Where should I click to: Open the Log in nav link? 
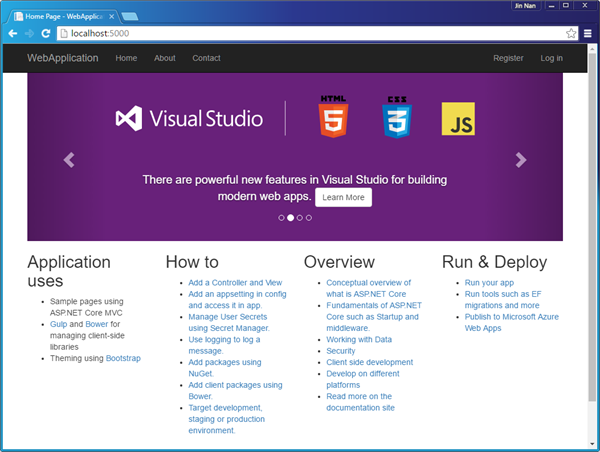(x=551, y=58)
